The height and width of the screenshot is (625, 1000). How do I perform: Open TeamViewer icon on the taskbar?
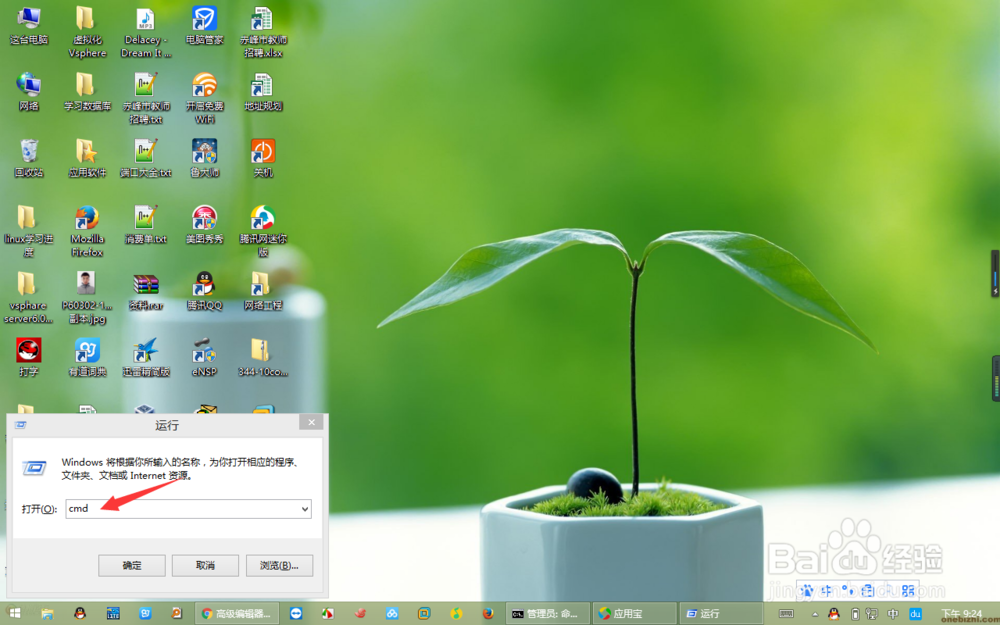click(x=296, y=614)
